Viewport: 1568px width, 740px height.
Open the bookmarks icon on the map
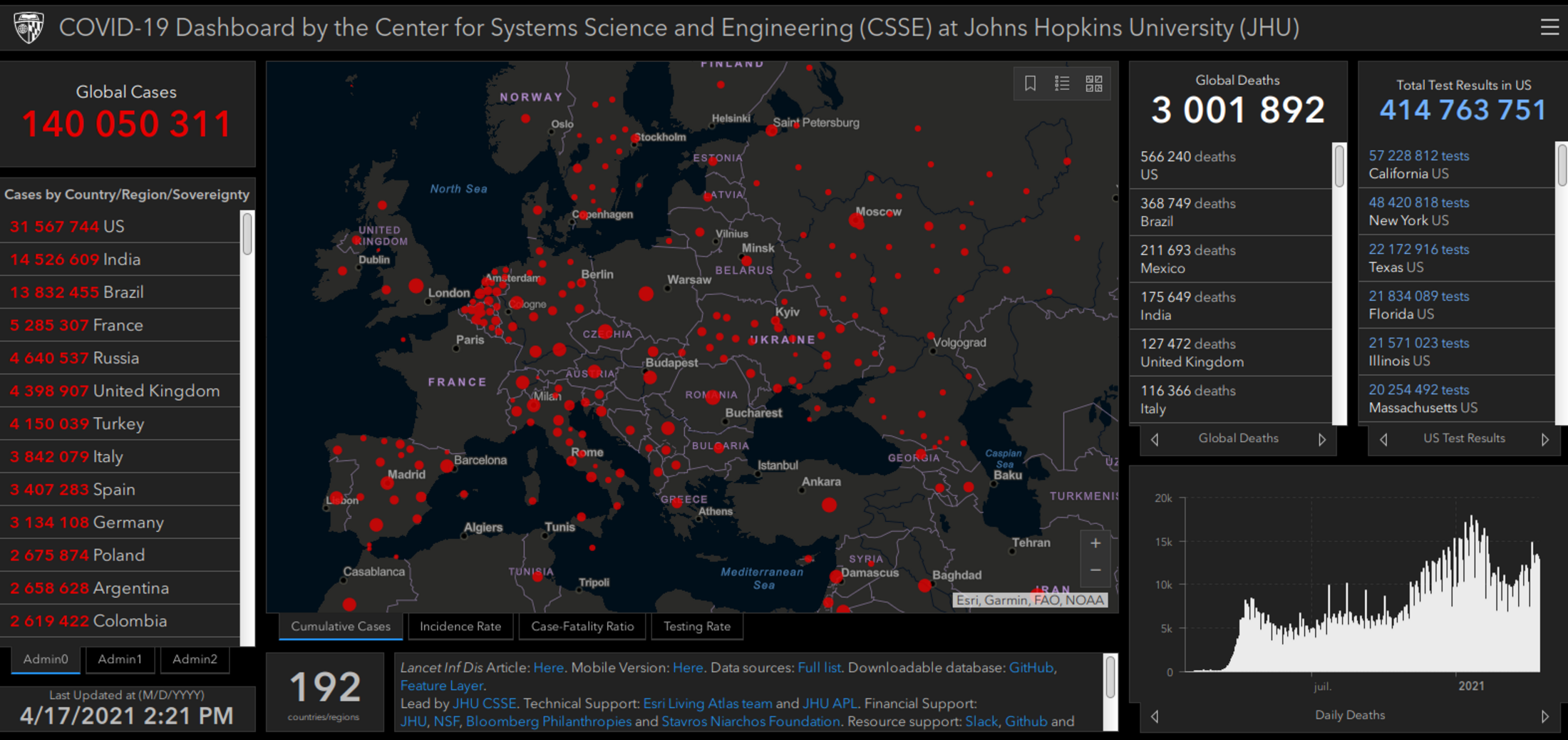pyautogui.click(x=1030, y=83)
